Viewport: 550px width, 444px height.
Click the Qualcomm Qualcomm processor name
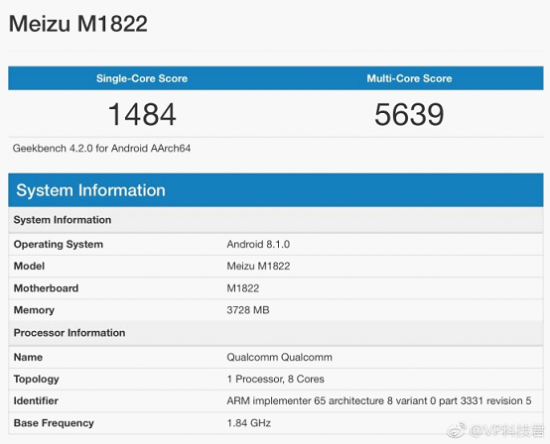tap(279, 357)
